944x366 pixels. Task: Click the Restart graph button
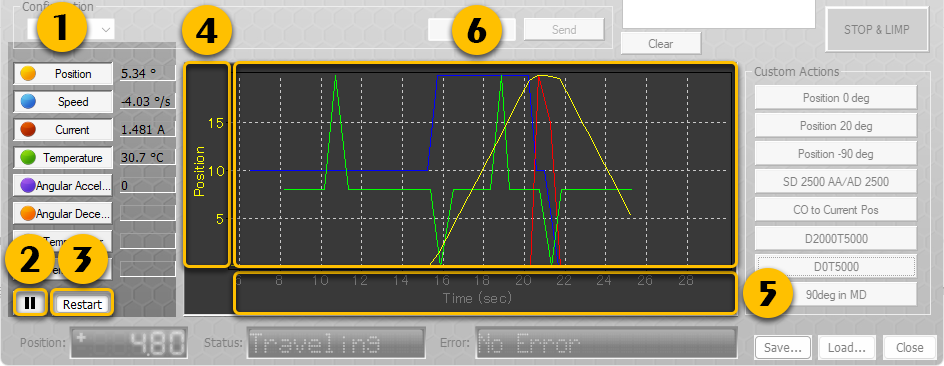[x=82, y=304]
